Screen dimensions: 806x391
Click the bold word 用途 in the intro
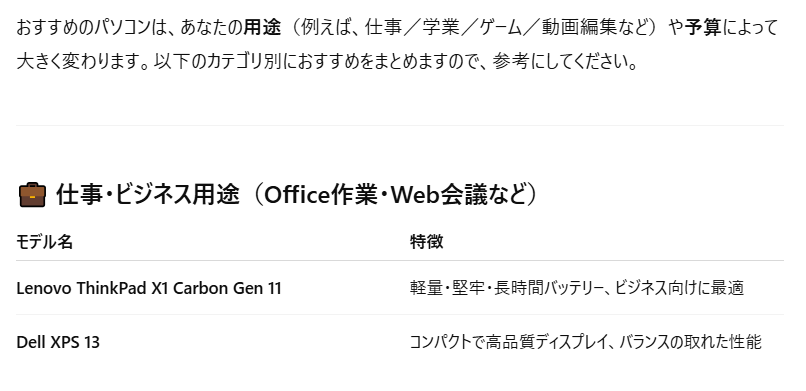262,28
